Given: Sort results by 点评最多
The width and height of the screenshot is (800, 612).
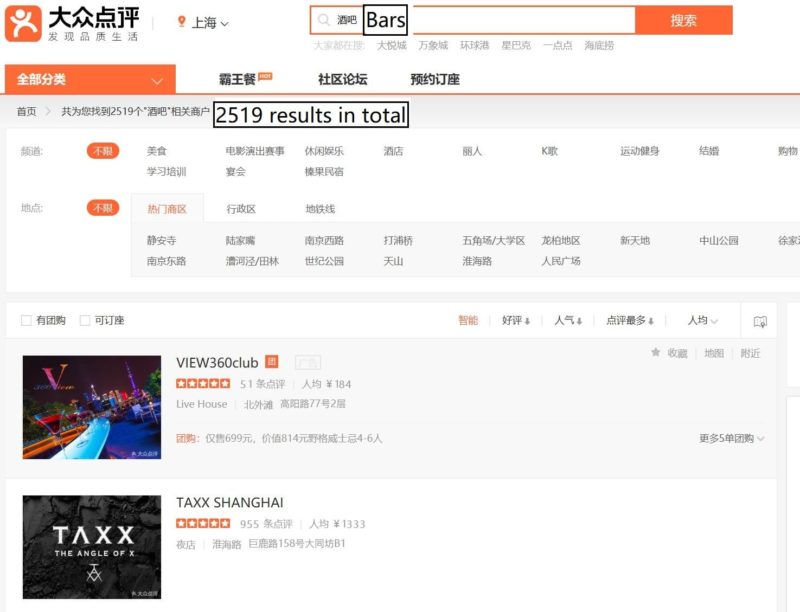Looking at the screenshot, I should coord(630,320).
